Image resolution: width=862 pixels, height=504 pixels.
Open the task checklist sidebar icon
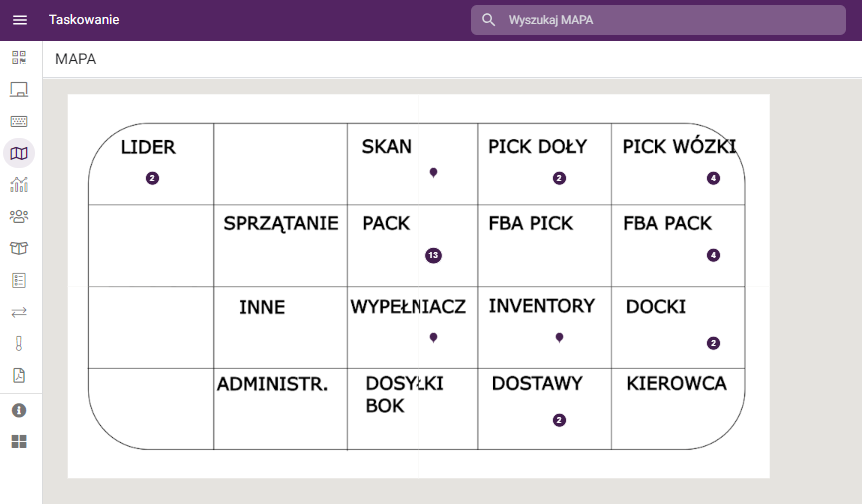coord(19,280)
